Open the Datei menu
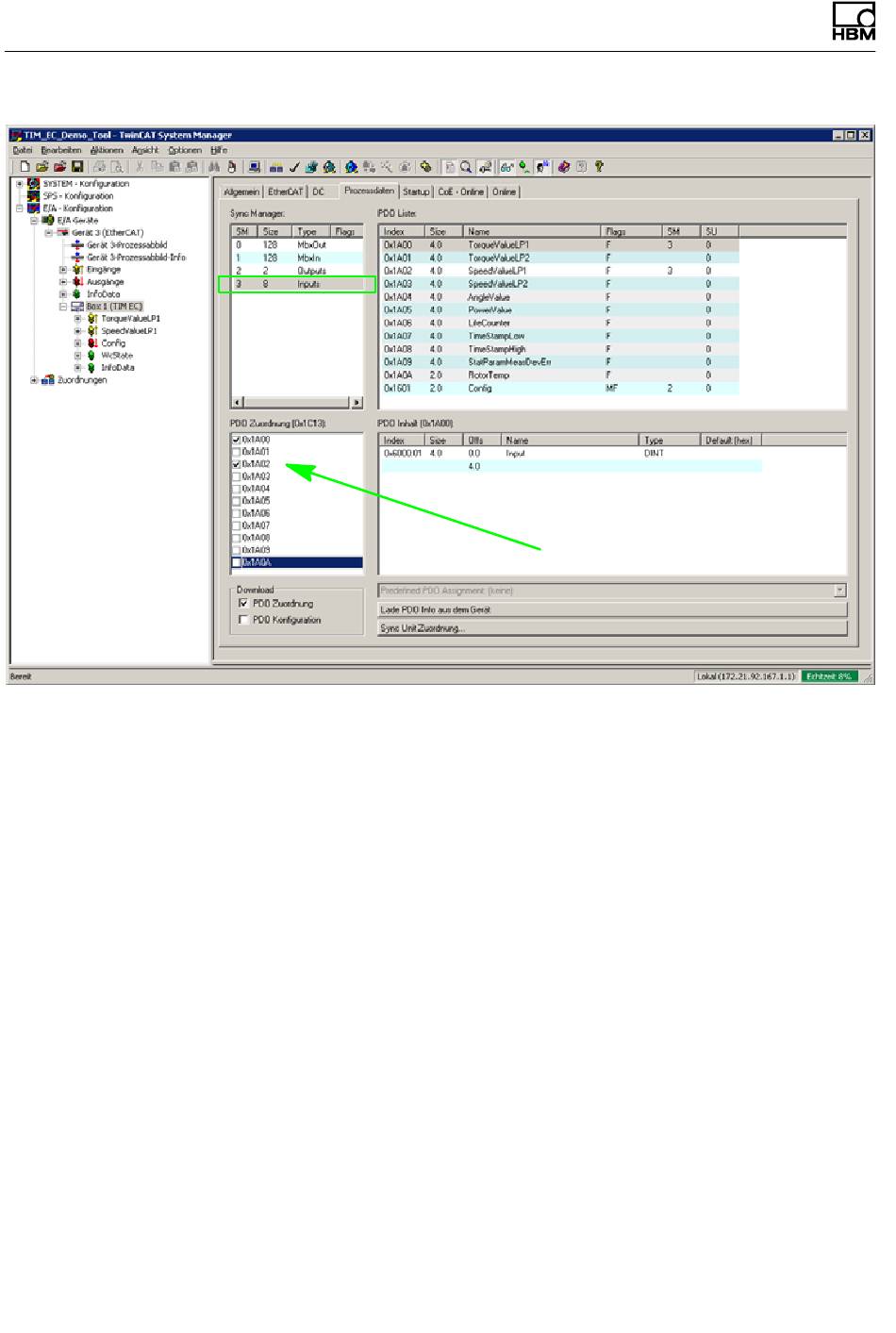 [x=23, y=150]
